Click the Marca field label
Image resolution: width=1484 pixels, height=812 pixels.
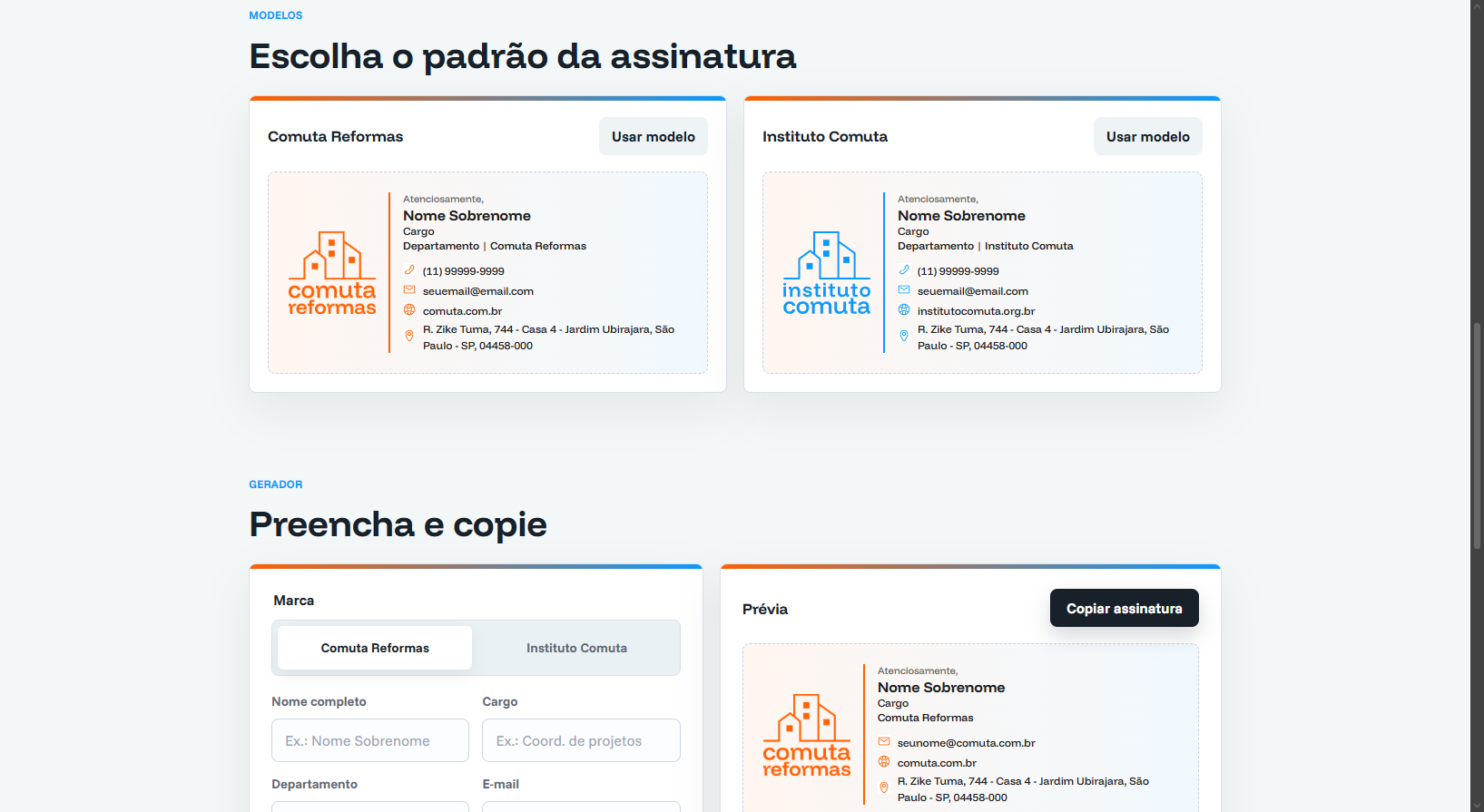[x=294, y=601]
